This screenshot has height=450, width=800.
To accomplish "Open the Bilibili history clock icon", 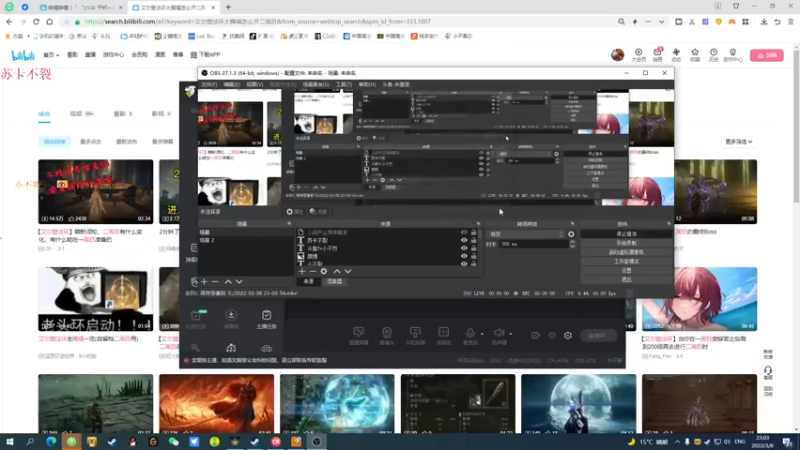I will [x=713, y=53].
